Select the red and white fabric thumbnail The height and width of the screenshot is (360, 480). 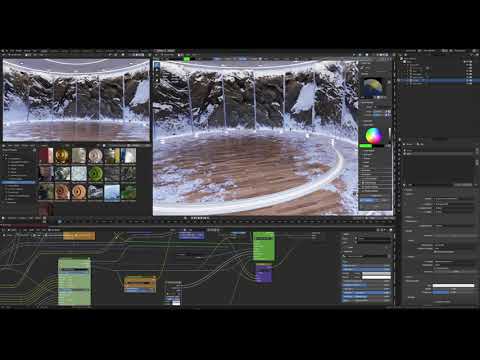[46, 156]
